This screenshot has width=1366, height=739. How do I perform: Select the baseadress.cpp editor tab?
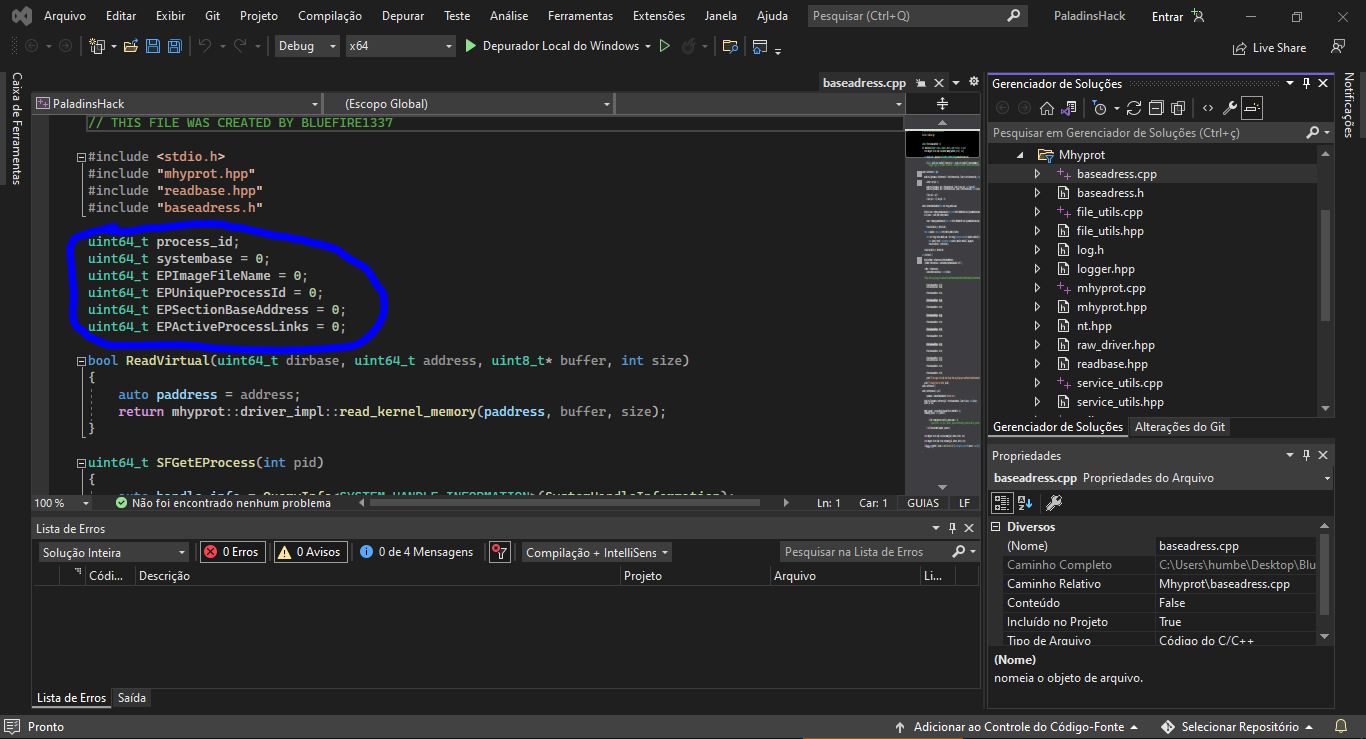coord(864,84)
